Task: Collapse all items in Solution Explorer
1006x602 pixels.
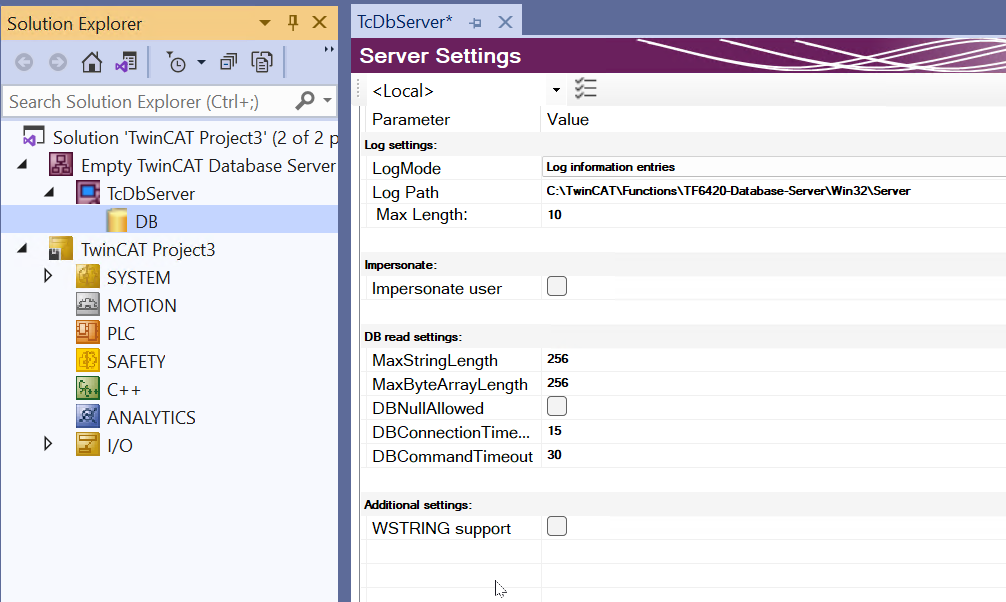Action: pos(228,62)
